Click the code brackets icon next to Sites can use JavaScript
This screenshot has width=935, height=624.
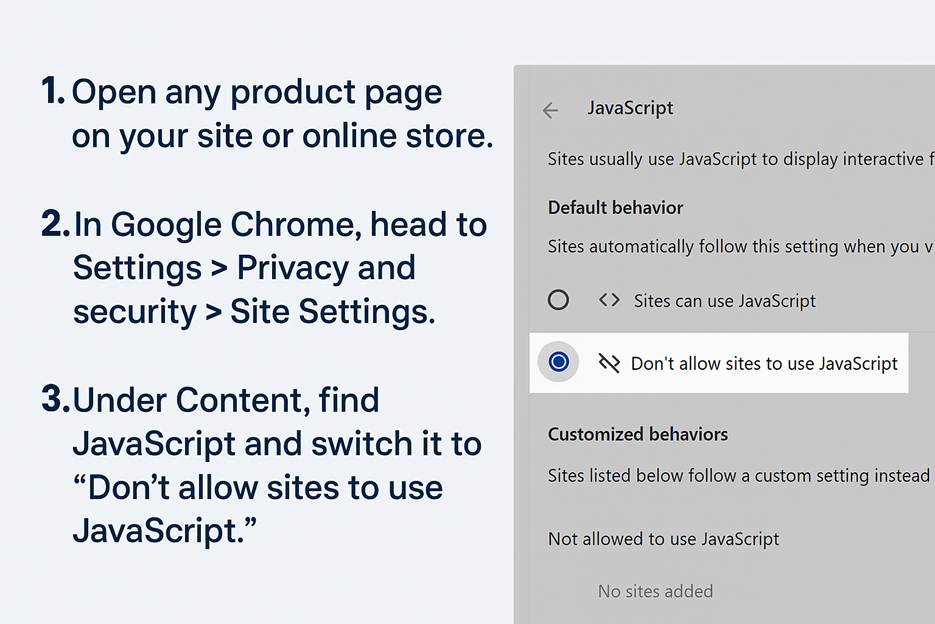(x=610, y=300)
